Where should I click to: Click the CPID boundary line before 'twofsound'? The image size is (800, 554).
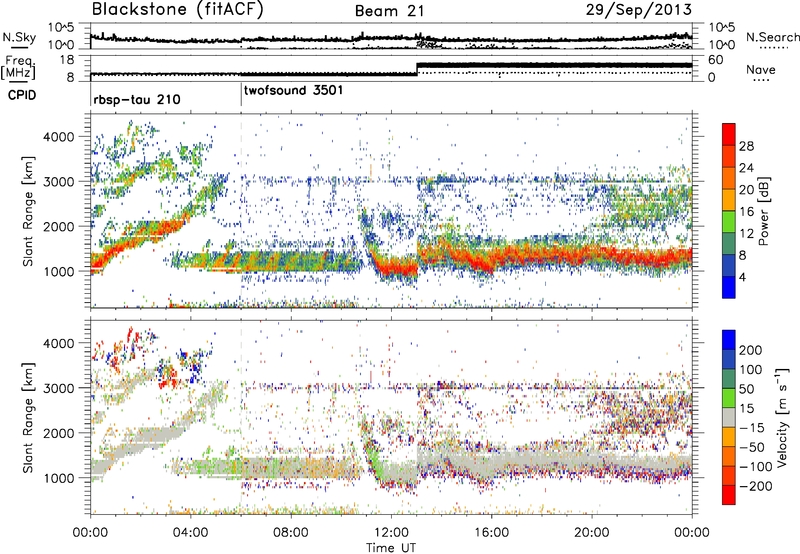[x=241, y=93]
